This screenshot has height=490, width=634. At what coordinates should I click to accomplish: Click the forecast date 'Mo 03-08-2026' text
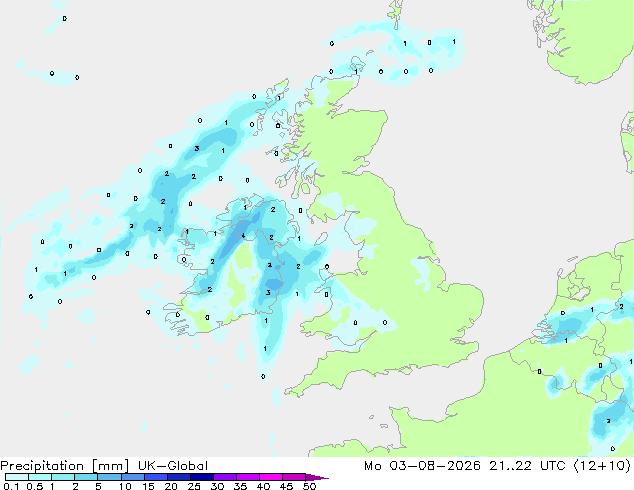[x=422, y=466]
